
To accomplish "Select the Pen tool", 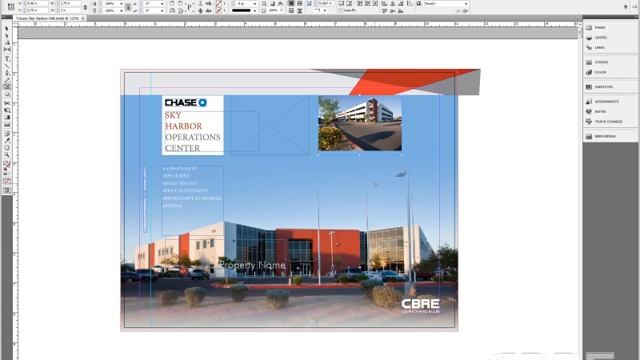I will (7, 73).
